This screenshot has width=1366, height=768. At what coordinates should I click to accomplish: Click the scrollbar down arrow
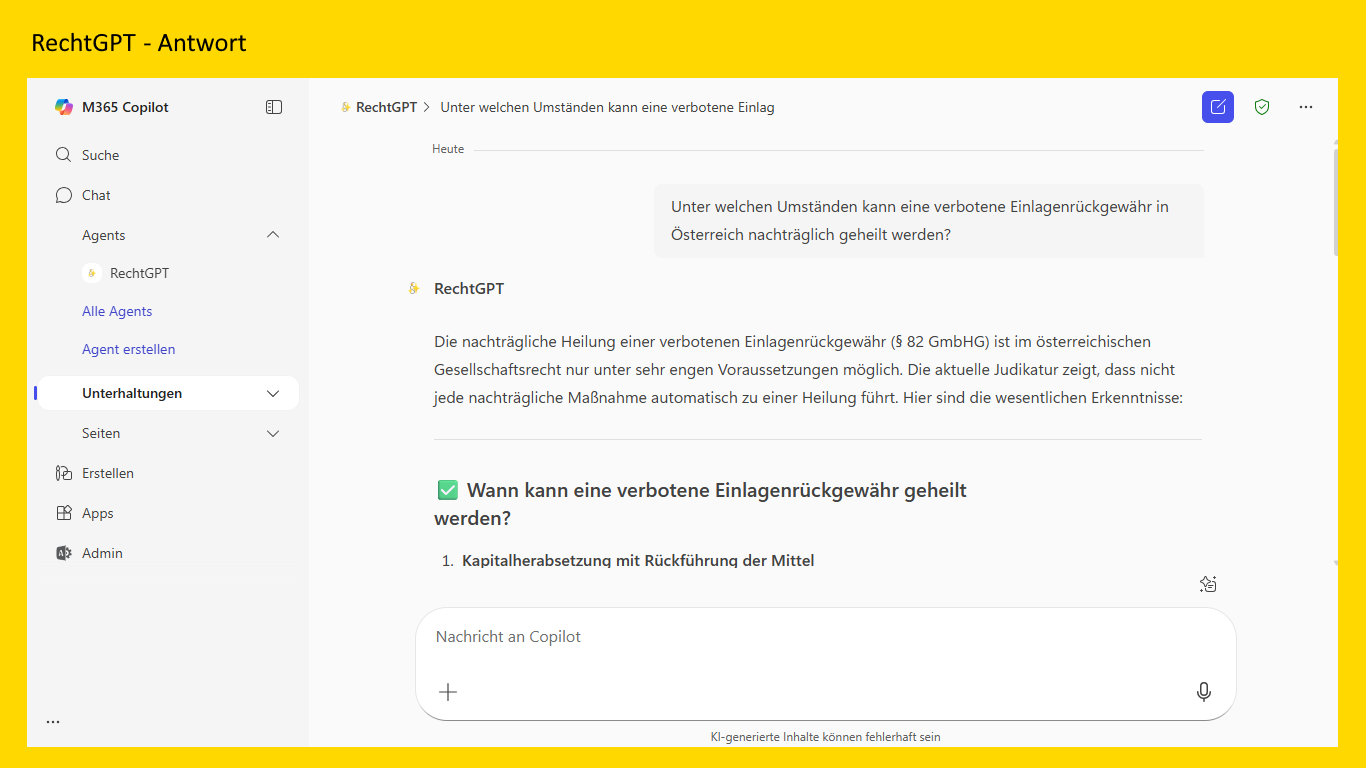pos(1336,564)
